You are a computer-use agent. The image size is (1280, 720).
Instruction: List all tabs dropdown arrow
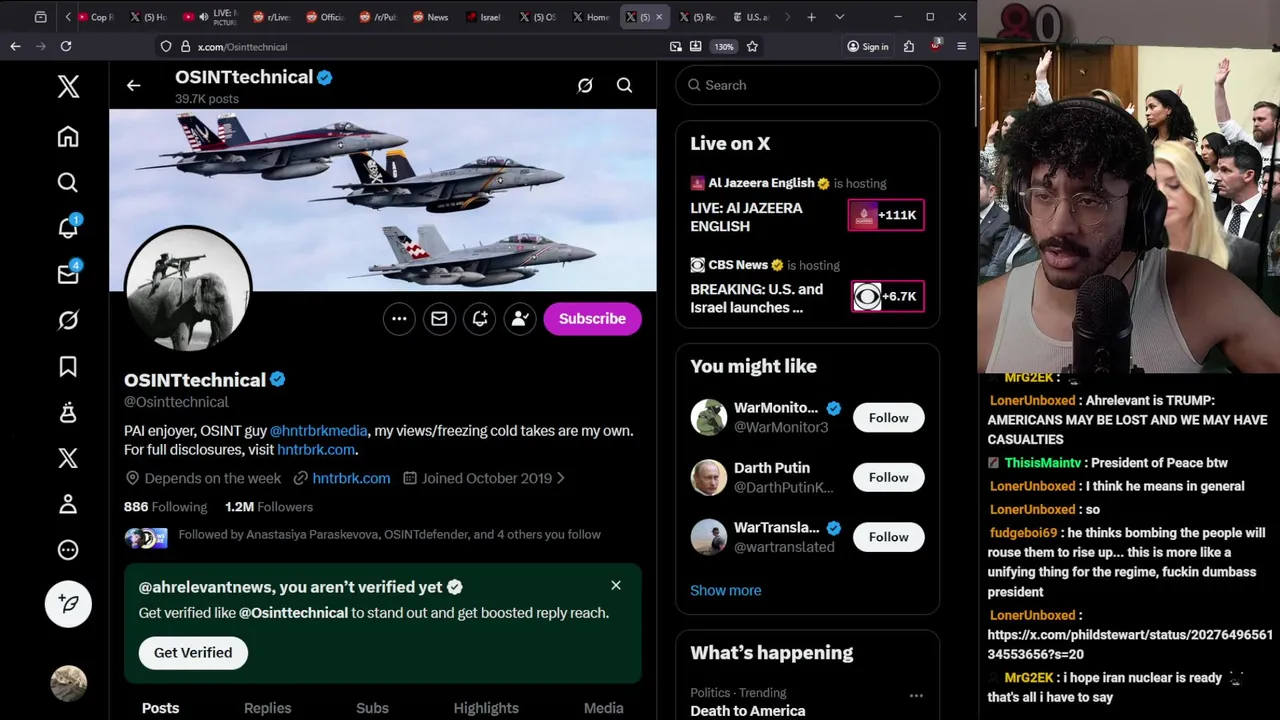839,17
